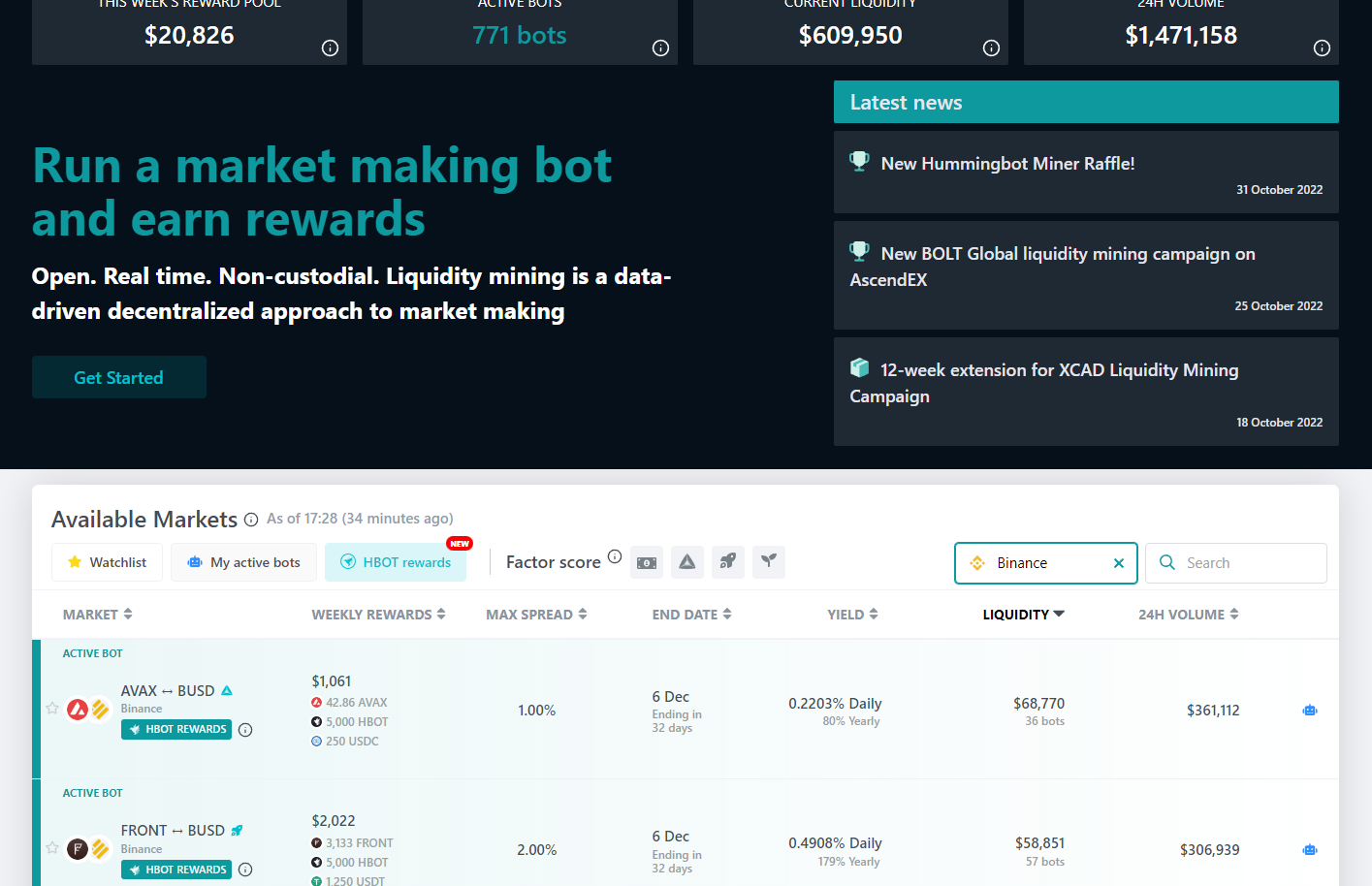This screenshot has width=1372, height=886.
Task: Click trophy icon beside BOLT Global campaign news
Action: (x=859, y=251)
